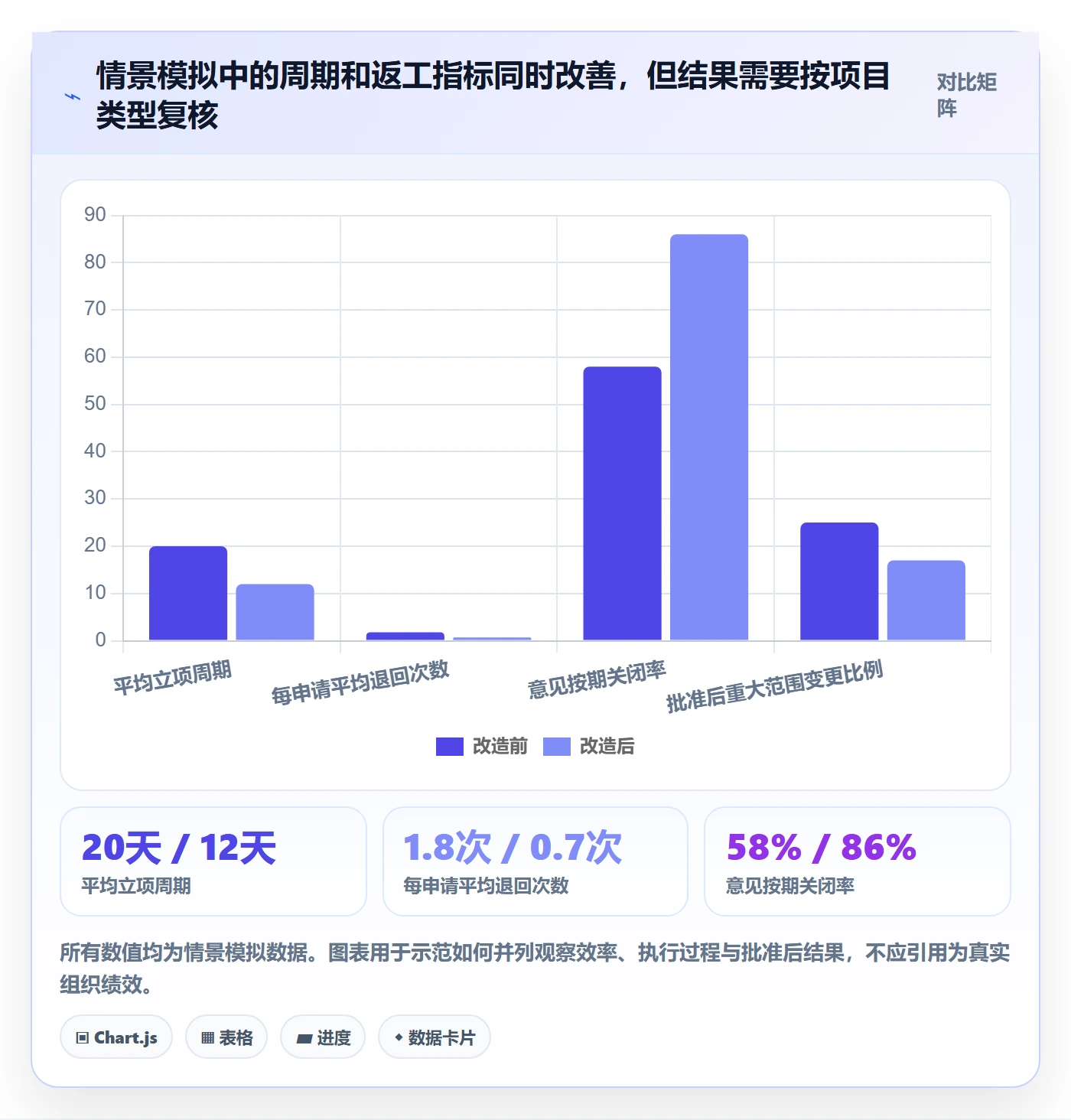Click the 改造前 bar for 每申请平均退回次数
1071x1120 pixels.
pyautogui.click(x=405, y=637)
